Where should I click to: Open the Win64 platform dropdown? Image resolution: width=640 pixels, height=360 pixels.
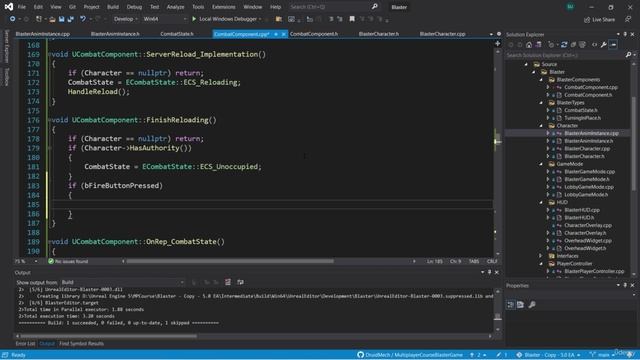(164, 19)
